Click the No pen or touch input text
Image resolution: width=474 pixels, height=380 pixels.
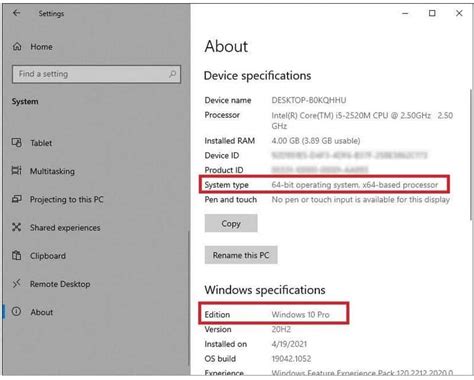361,199
